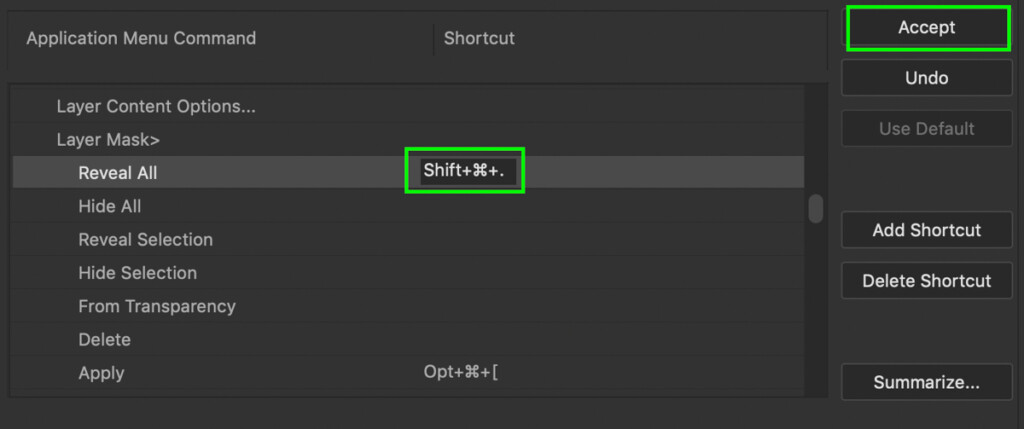Click the Application Menu Command column header
Viewport: 1024px width, 429px height.
tap(141, 39)
